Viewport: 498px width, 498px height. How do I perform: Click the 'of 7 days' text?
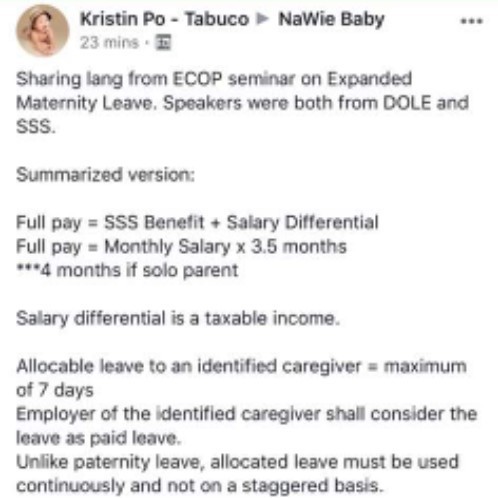coord(55,390)
